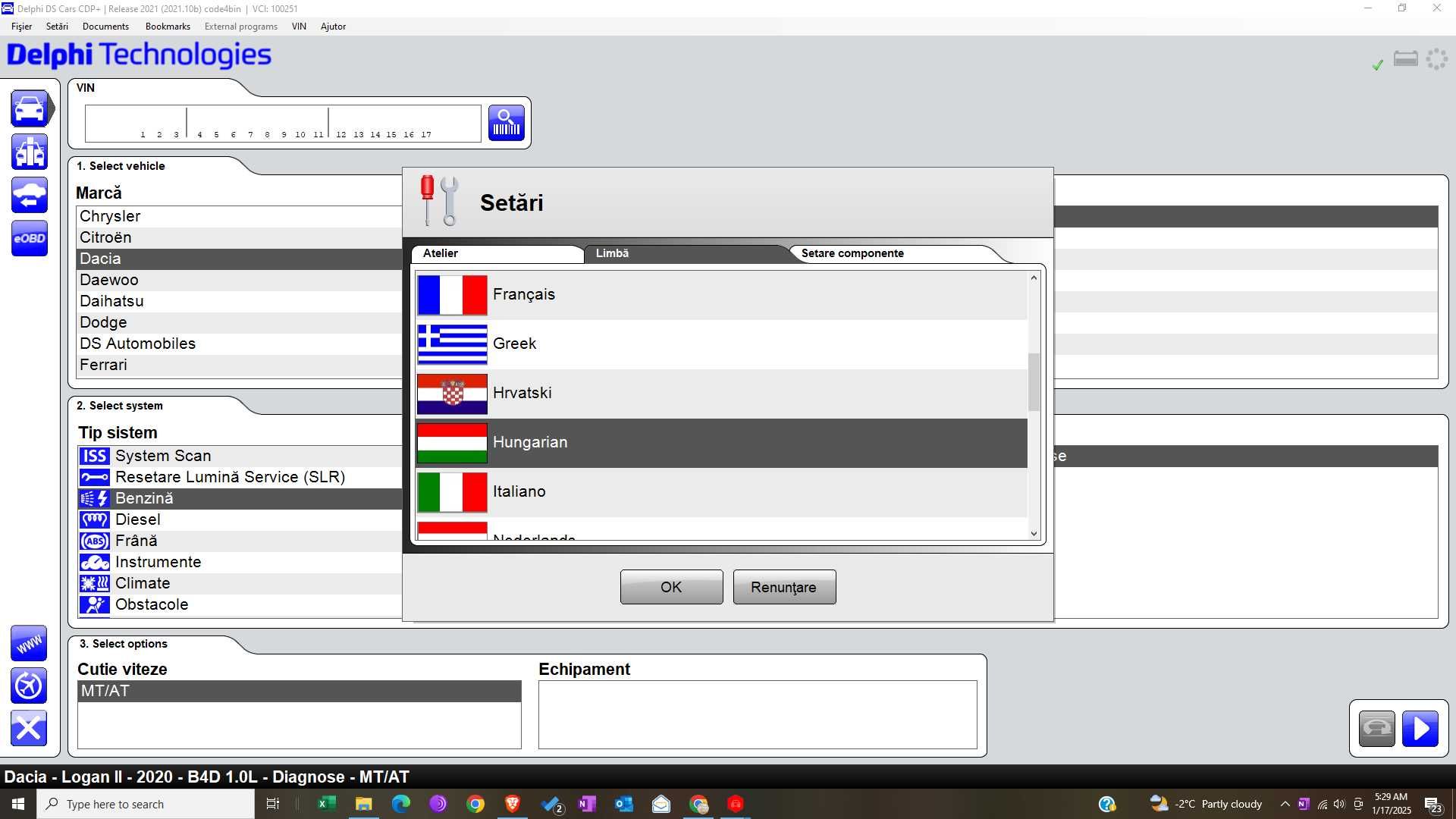The image size is (1456, 819).
Task: Click the ISS System Scan icon
Action: point(95,456)
